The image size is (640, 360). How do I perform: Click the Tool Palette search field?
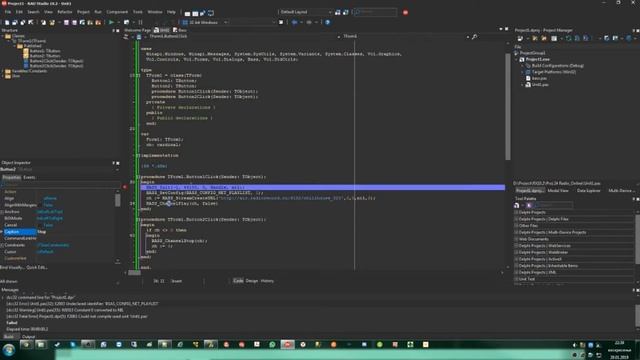coord(553,205)
